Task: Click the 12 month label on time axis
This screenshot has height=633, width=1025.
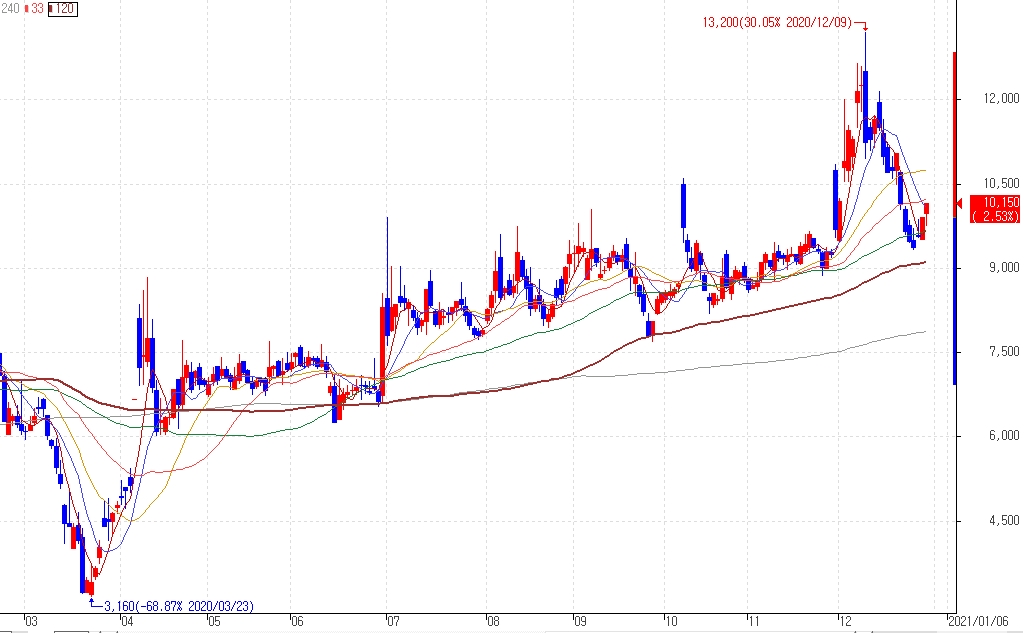Action: [845, 621]
